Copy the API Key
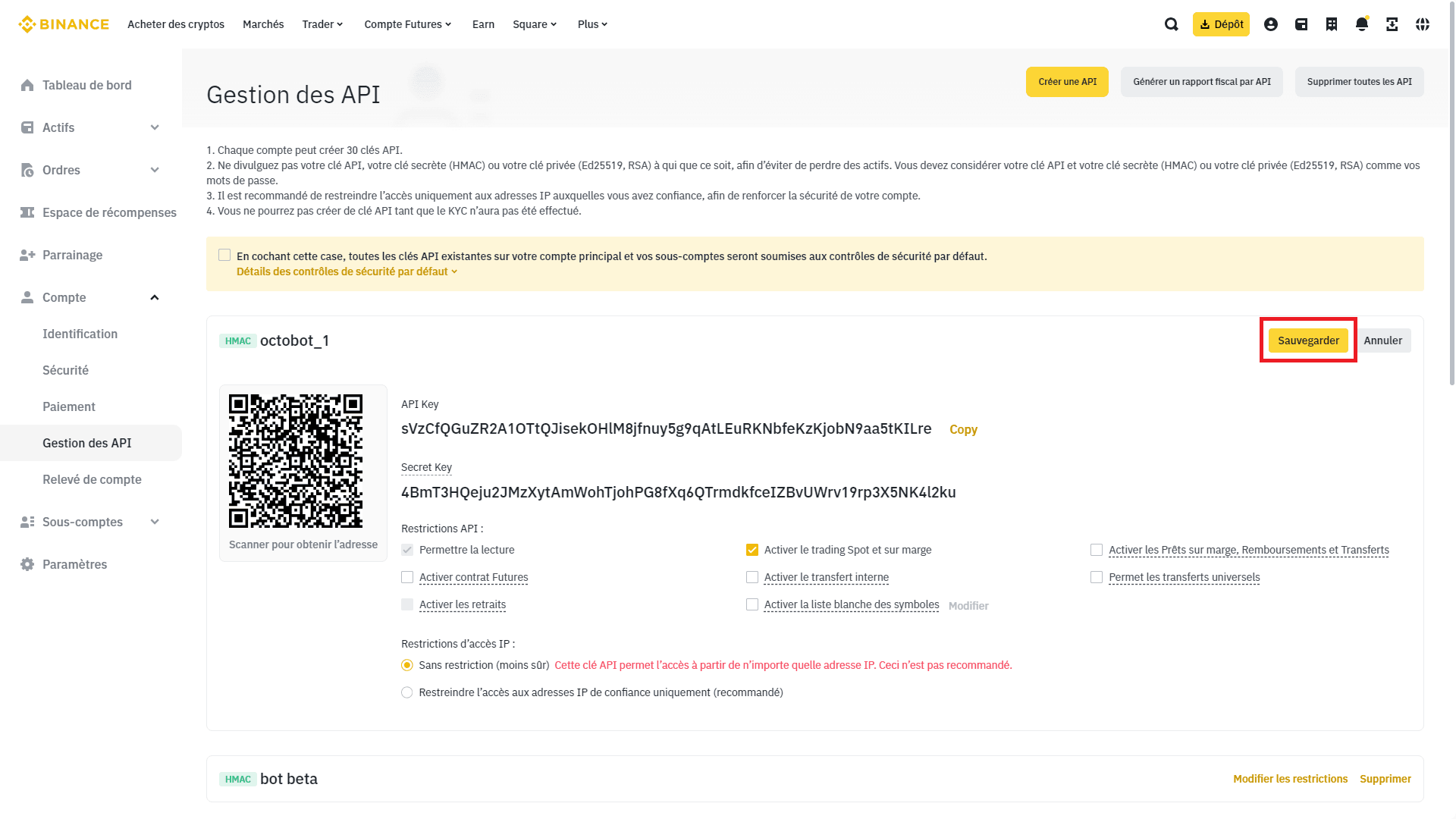The image size is (1456, 819). (963, 429)
